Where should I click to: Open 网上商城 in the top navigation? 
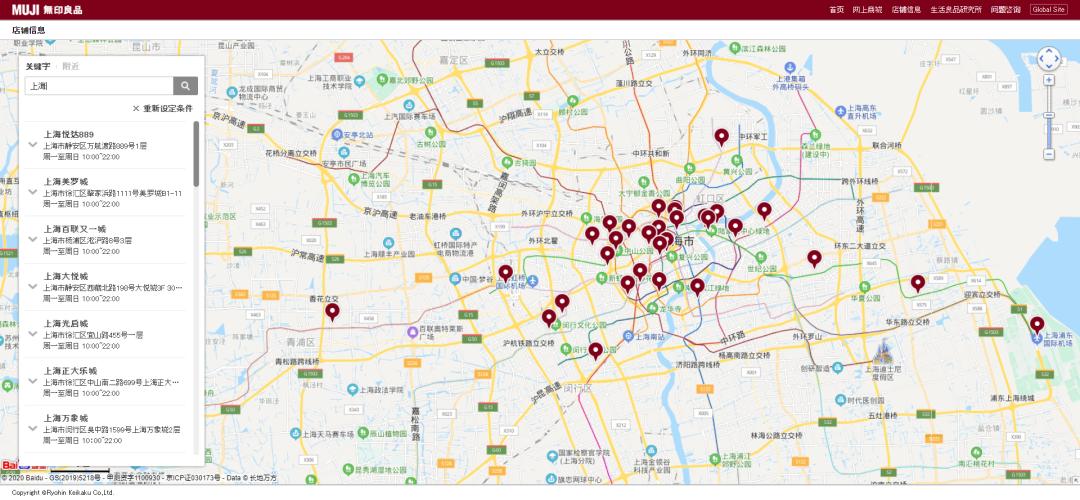pos(867,10)
